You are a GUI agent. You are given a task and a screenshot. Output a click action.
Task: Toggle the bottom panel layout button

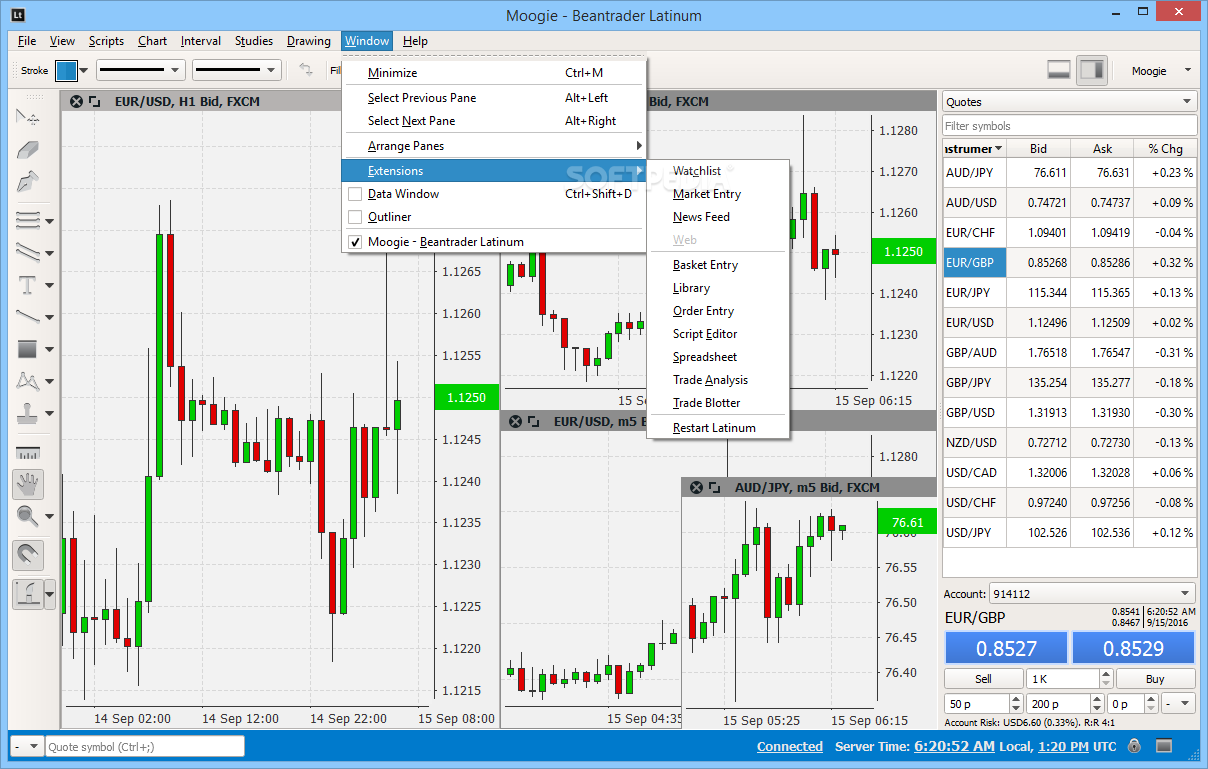coord(1059,70)
